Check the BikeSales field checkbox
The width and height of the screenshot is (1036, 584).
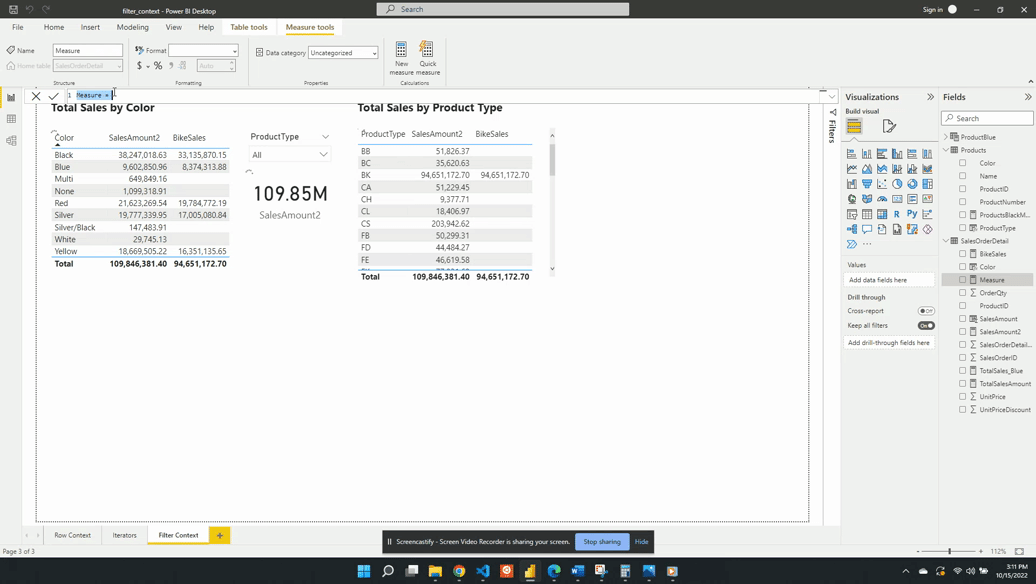963,254
